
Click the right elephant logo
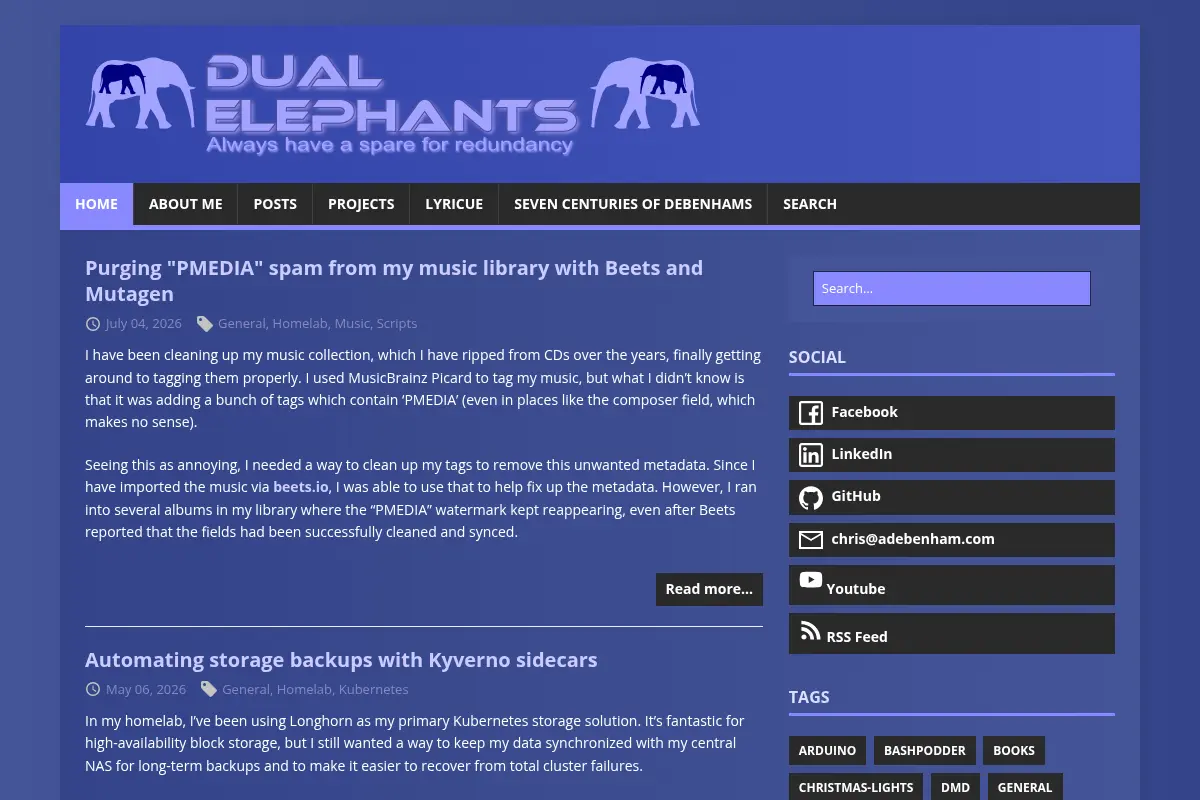tap(645, 93)
